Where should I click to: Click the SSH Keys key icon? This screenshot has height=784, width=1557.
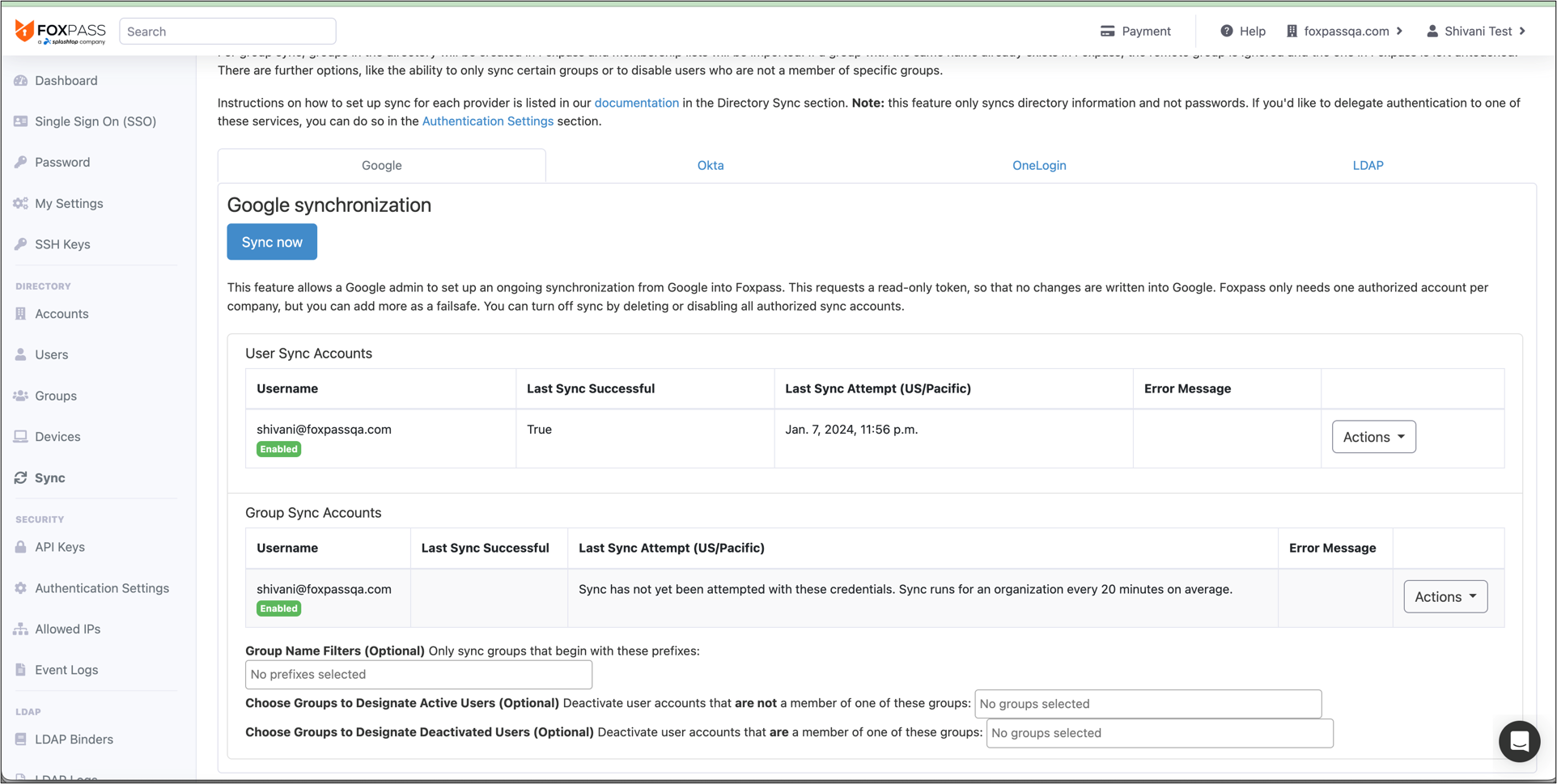(x=21, y=244)
